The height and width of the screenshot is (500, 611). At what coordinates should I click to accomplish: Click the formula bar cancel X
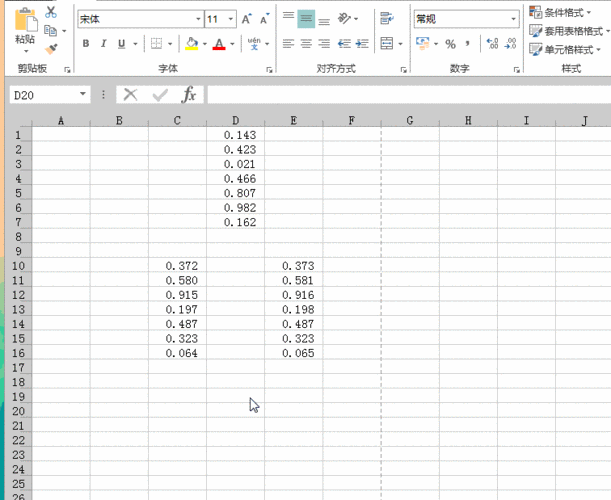pyautogui.click(x=131, y=94)
